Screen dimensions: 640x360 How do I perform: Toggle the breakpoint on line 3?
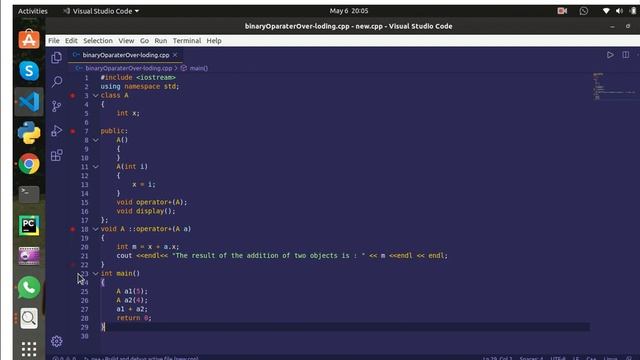73,96
